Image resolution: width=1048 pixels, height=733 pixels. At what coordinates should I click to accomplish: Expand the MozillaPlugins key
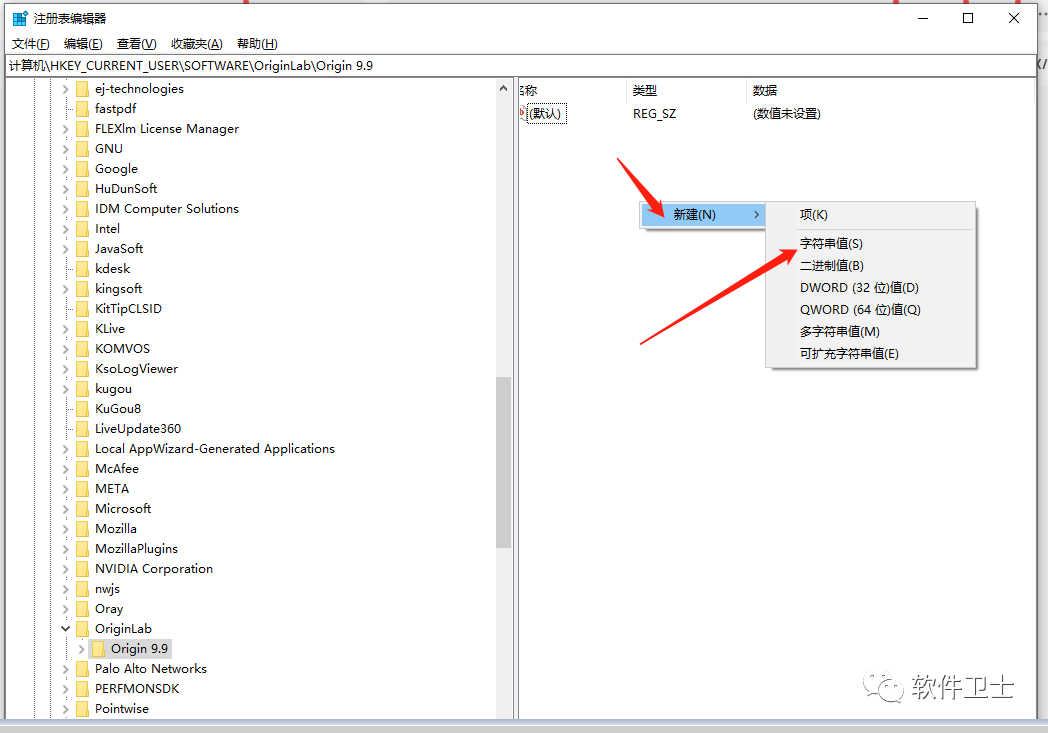(66, 549)
